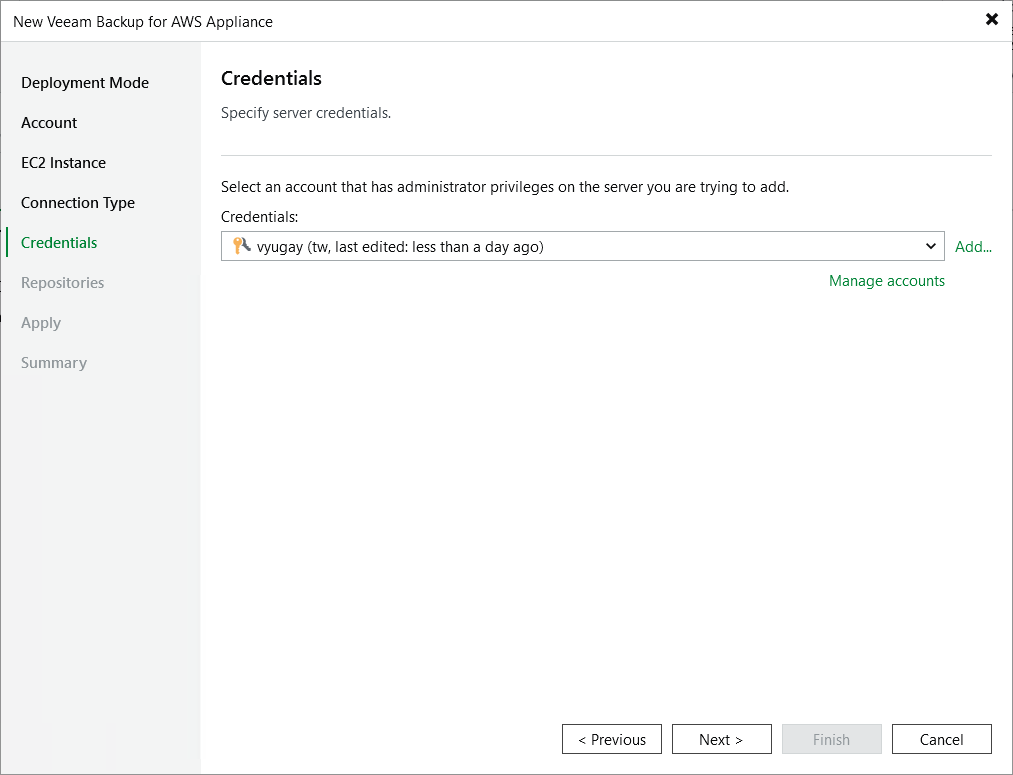1013x775 pixels.
Task: Select the Account step
Action: tap(48, 122)
